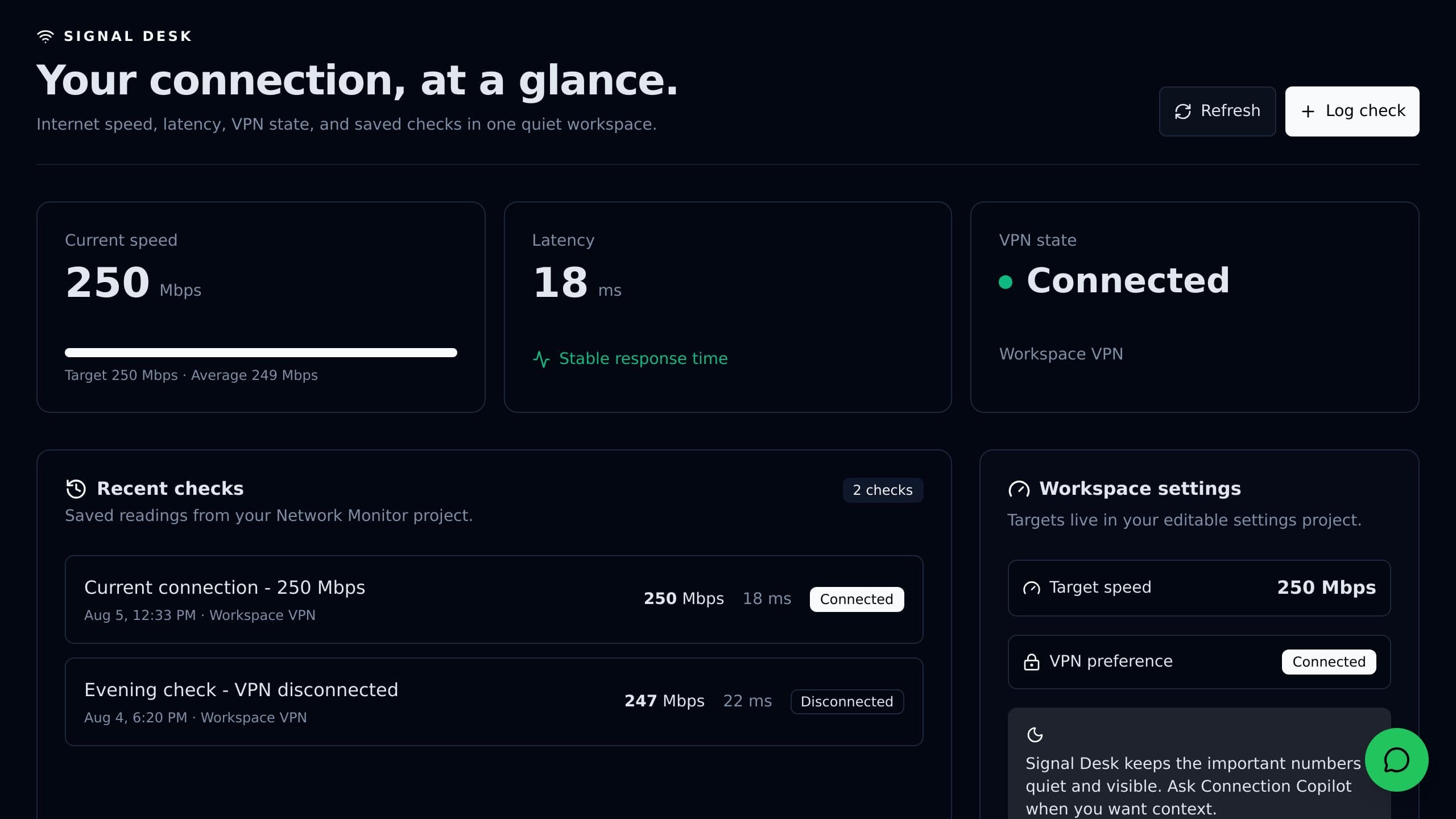Click the Workspace settings gauge icon
Viewport: 1456px width, 819px height.
1019,489
